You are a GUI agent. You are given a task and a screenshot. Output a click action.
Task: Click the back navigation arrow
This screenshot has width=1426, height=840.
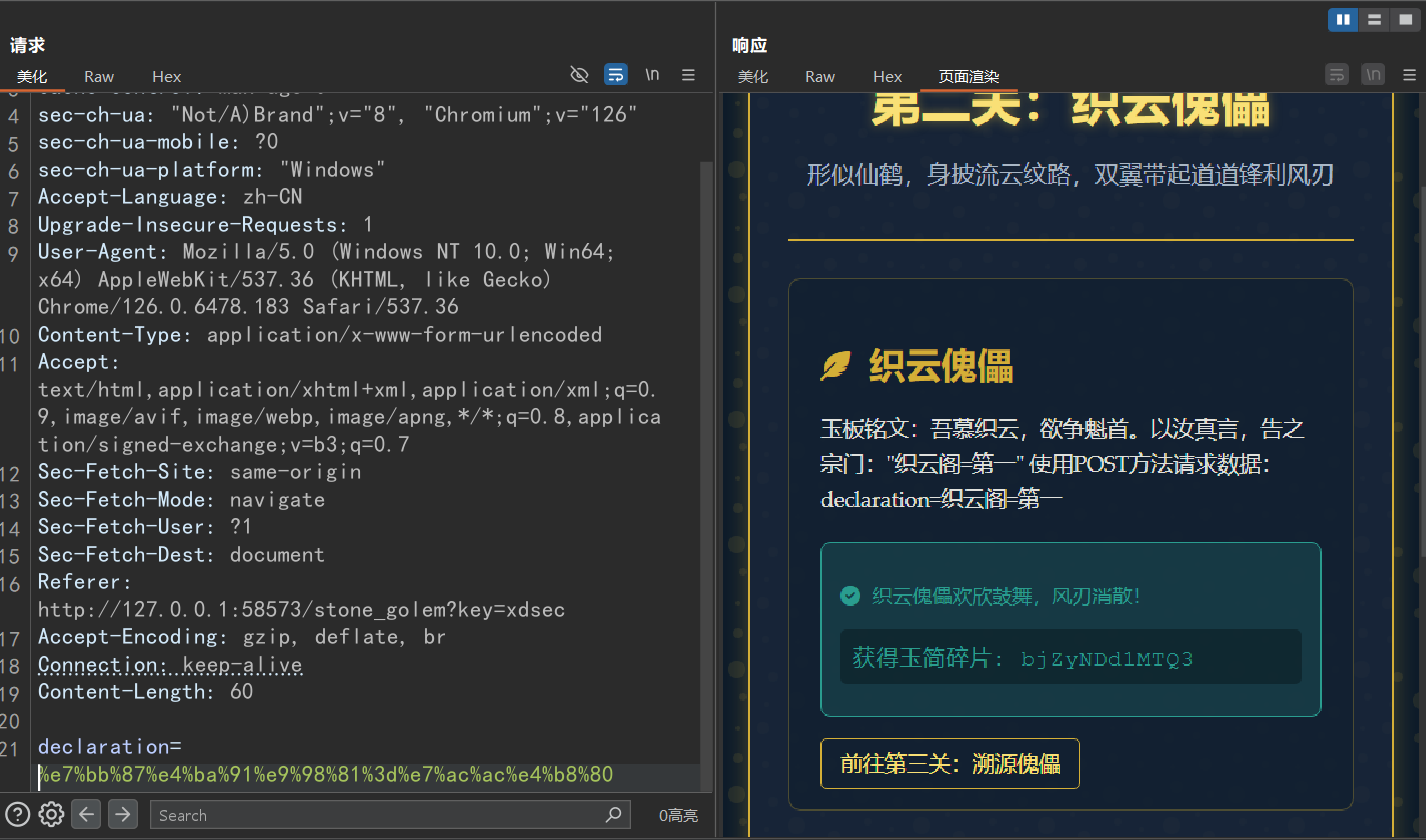click(86, 814)
